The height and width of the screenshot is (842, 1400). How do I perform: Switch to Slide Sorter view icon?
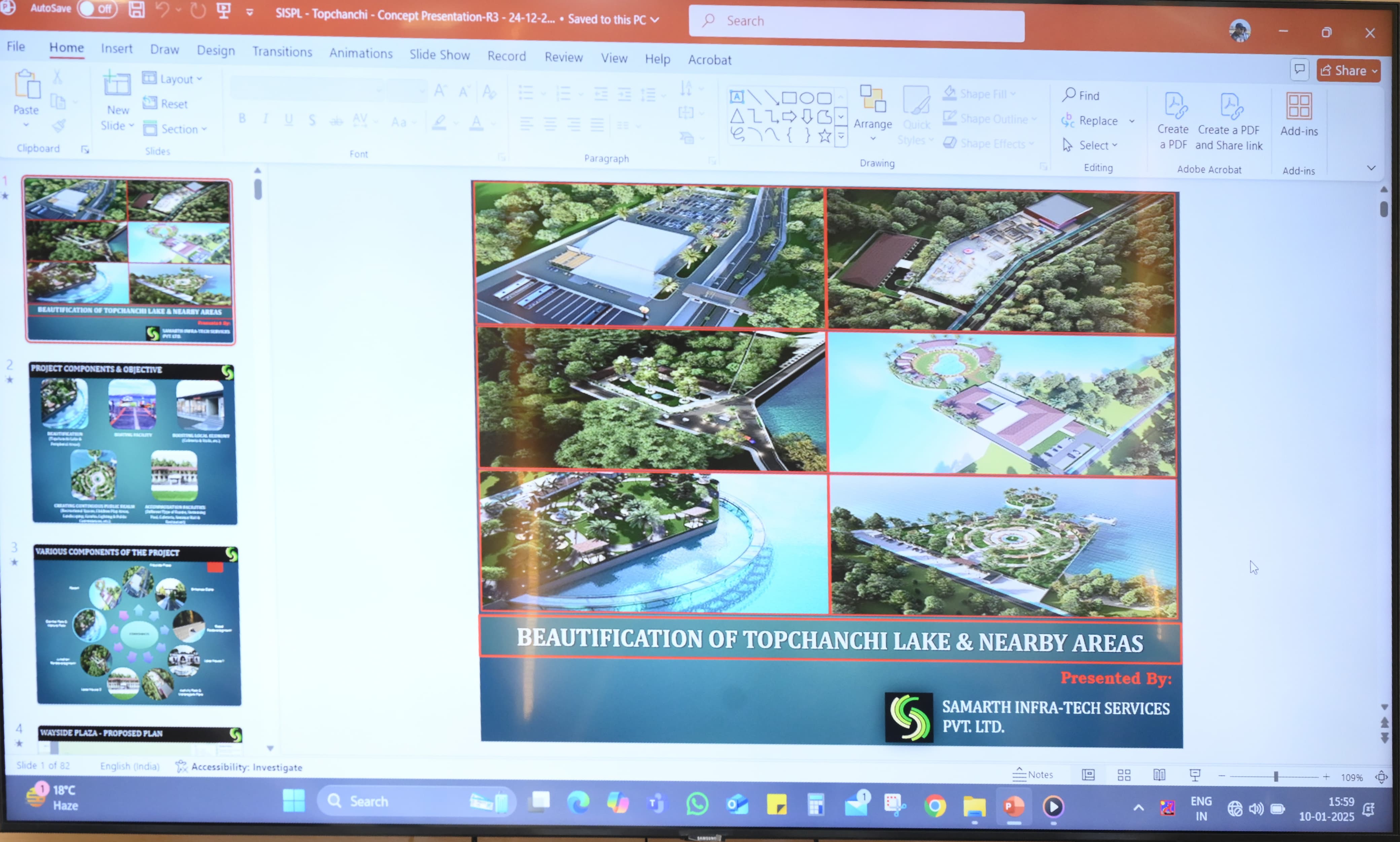pos(1124,775)
